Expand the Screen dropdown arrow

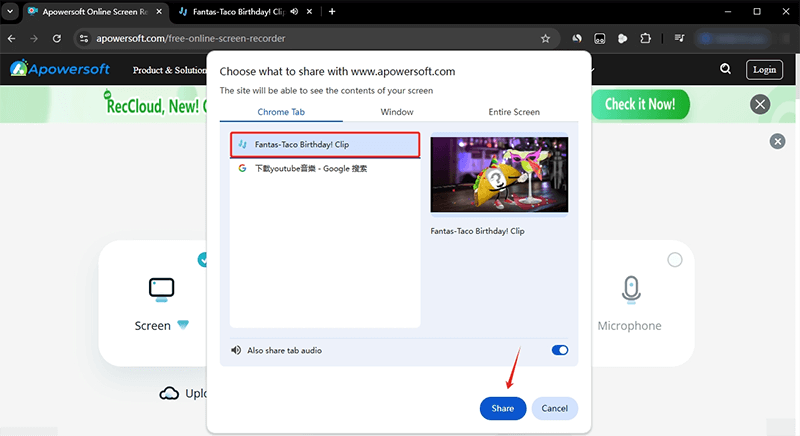(x=183, y=325)
